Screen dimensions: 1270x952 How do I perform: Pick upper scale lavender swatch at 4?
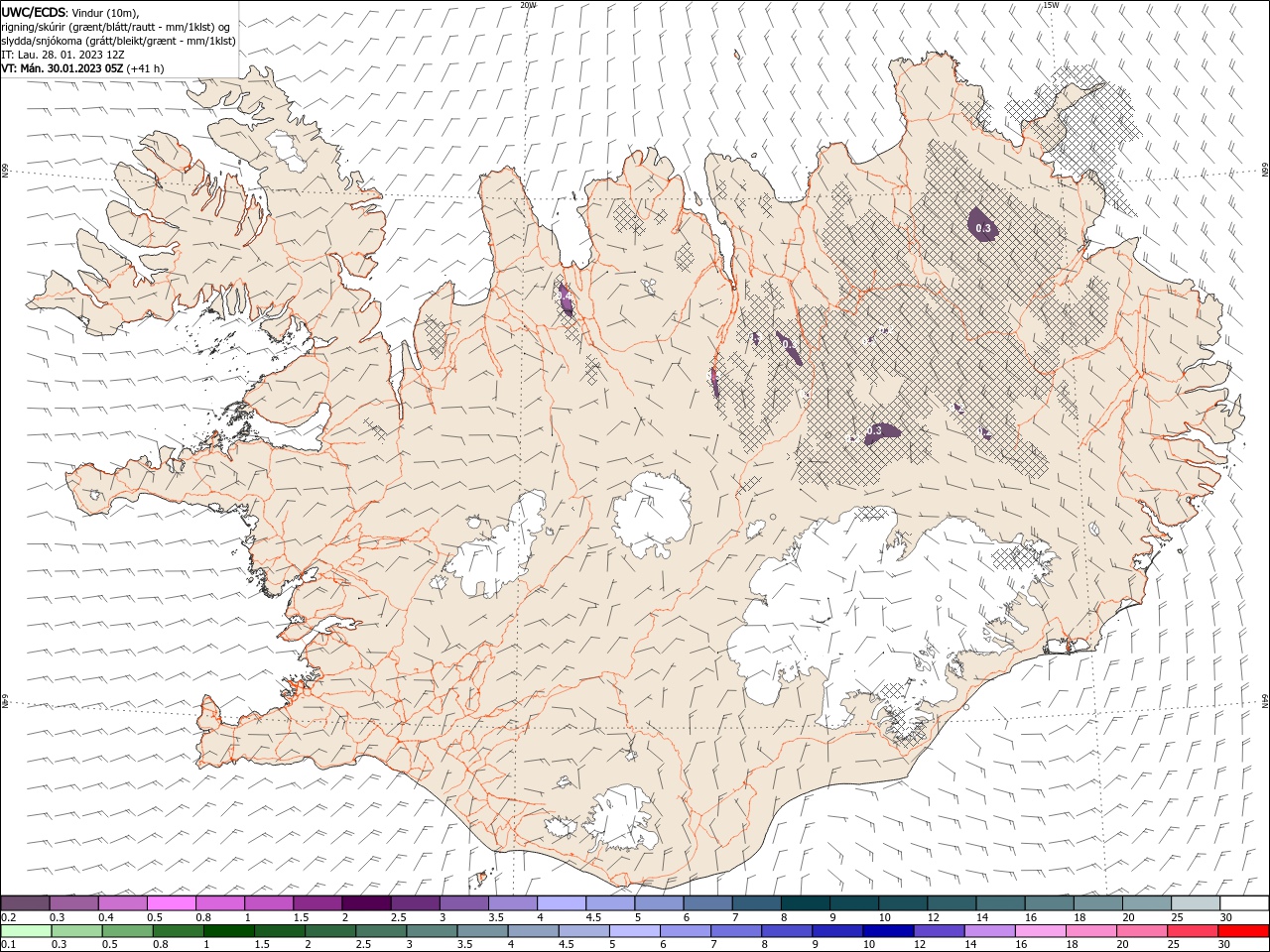[x=561, y=902]
